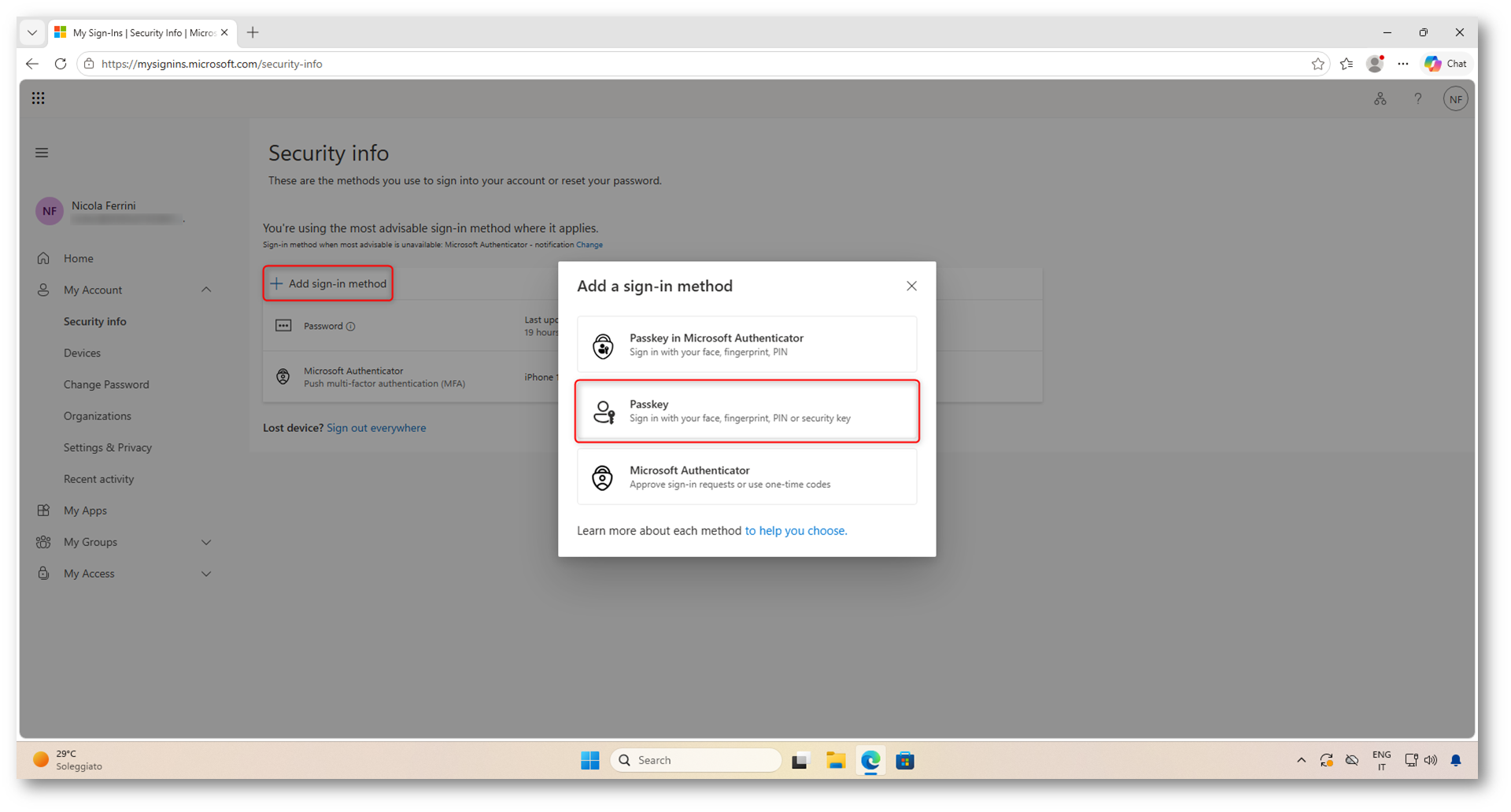Viewport: 1511px width, 812px height.
Task: Open the weather widget showing 29°C
Action: pyautogui.click(x=68, y=760)
